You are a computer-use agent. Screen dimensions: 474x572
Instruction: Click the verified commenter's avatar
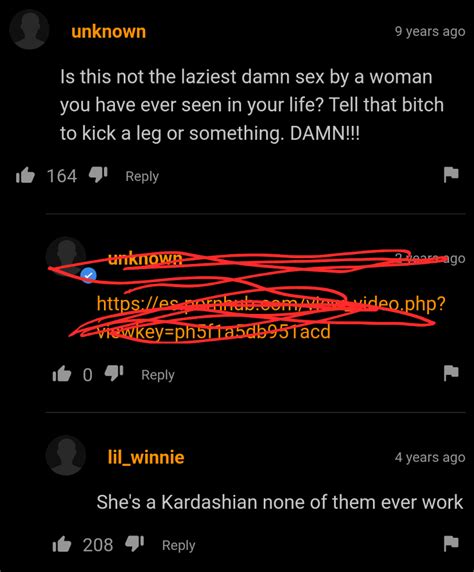tap(66, 257)
